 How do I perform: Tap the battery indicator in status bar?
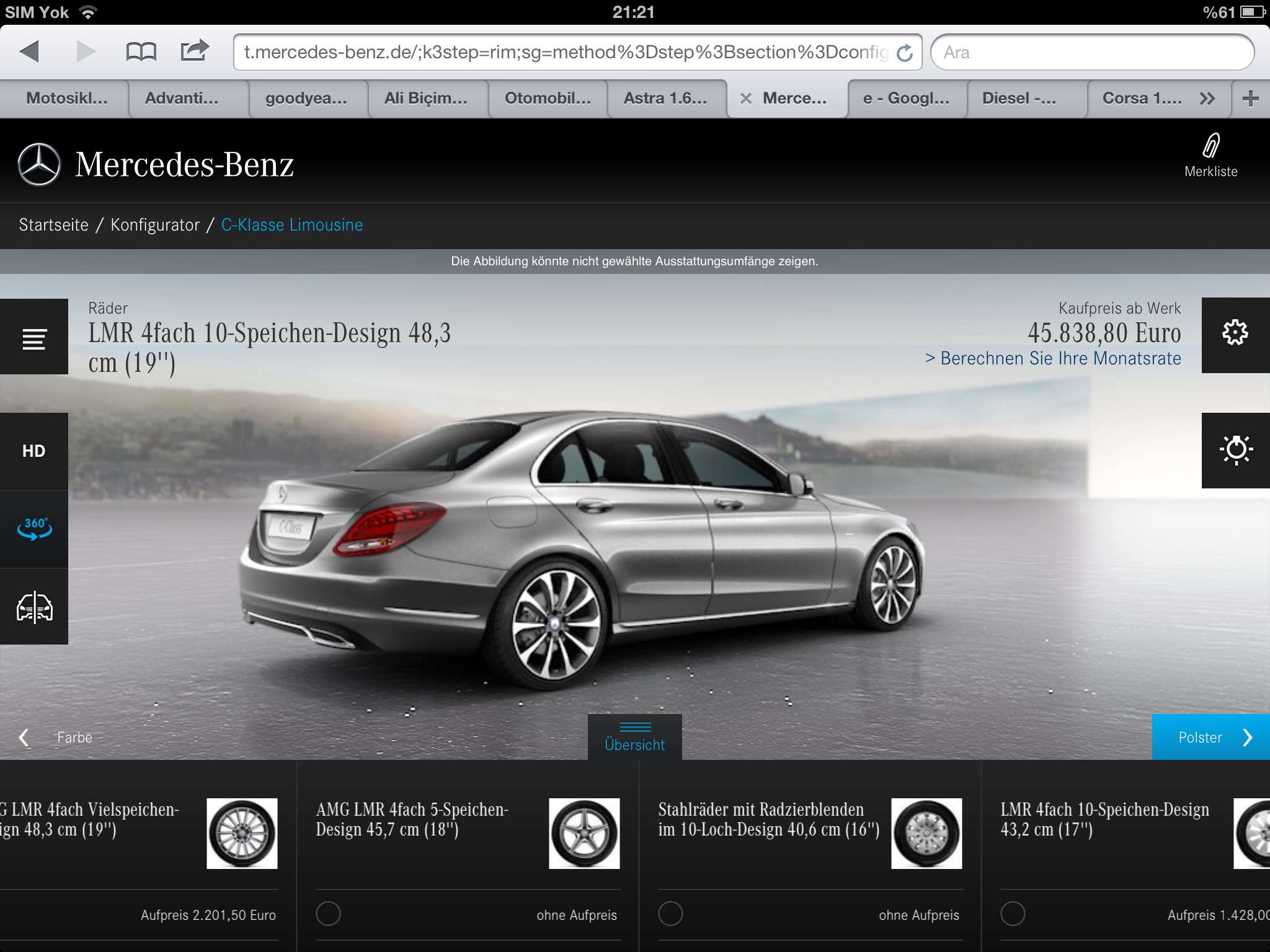click(1253, 12)
